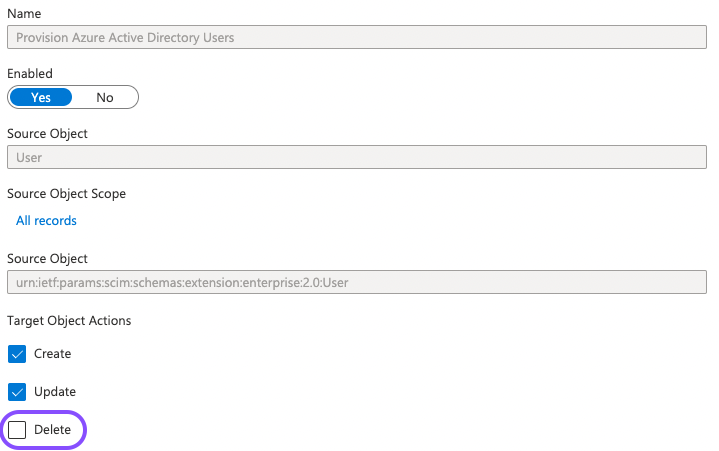The height and width of the screenshot is (451, 719).
Task: Click the Source Object field showing User
Action: (x=357, y=157)
